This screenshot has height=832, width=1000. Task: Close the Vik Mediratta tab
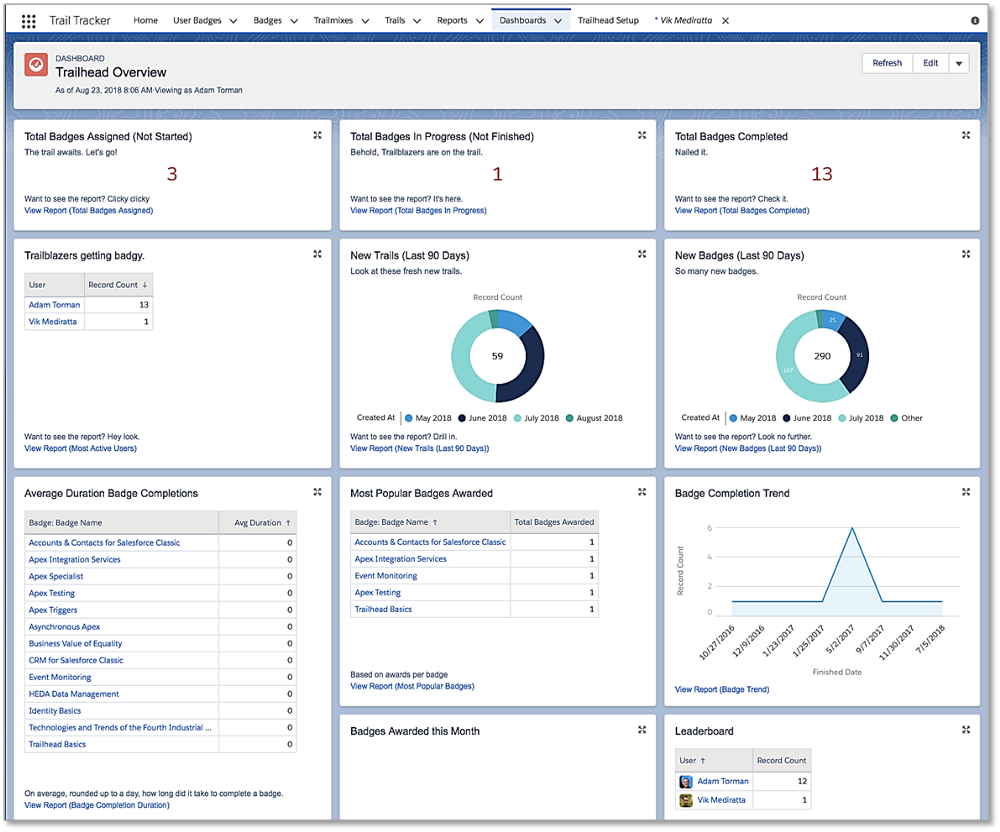[x=725, y=20]
